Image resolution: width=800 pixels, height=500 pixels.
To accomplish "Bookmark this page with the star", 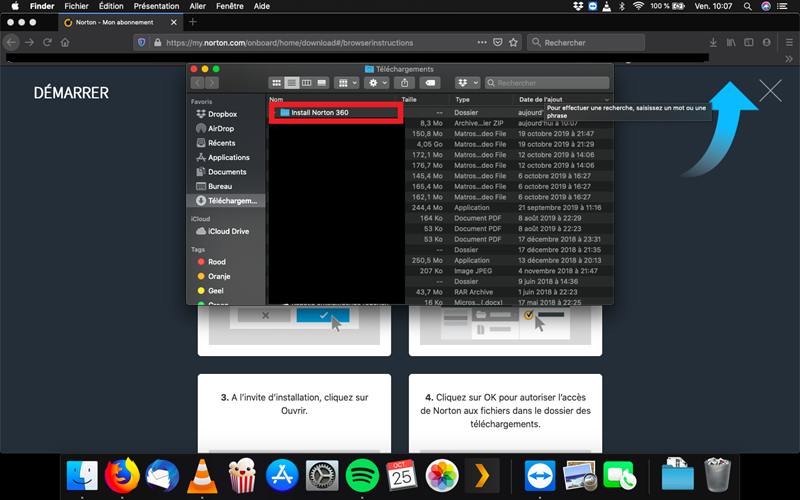I will tap(513, 42).
